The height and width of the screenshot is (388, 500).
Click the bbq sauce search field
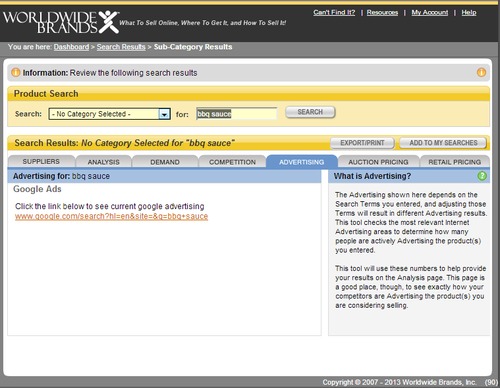tap(237, 114)
